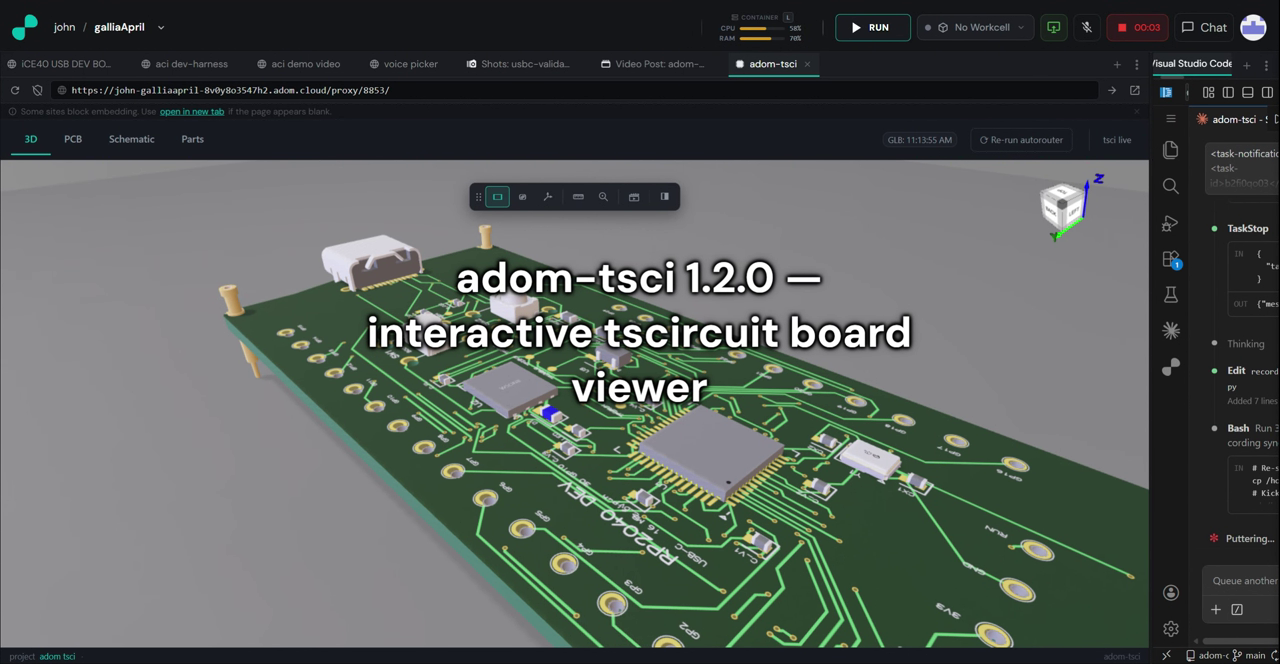Click the open in new tab link
The width and height of the screenshot is (1280, 664).
[x=192, y=112]
